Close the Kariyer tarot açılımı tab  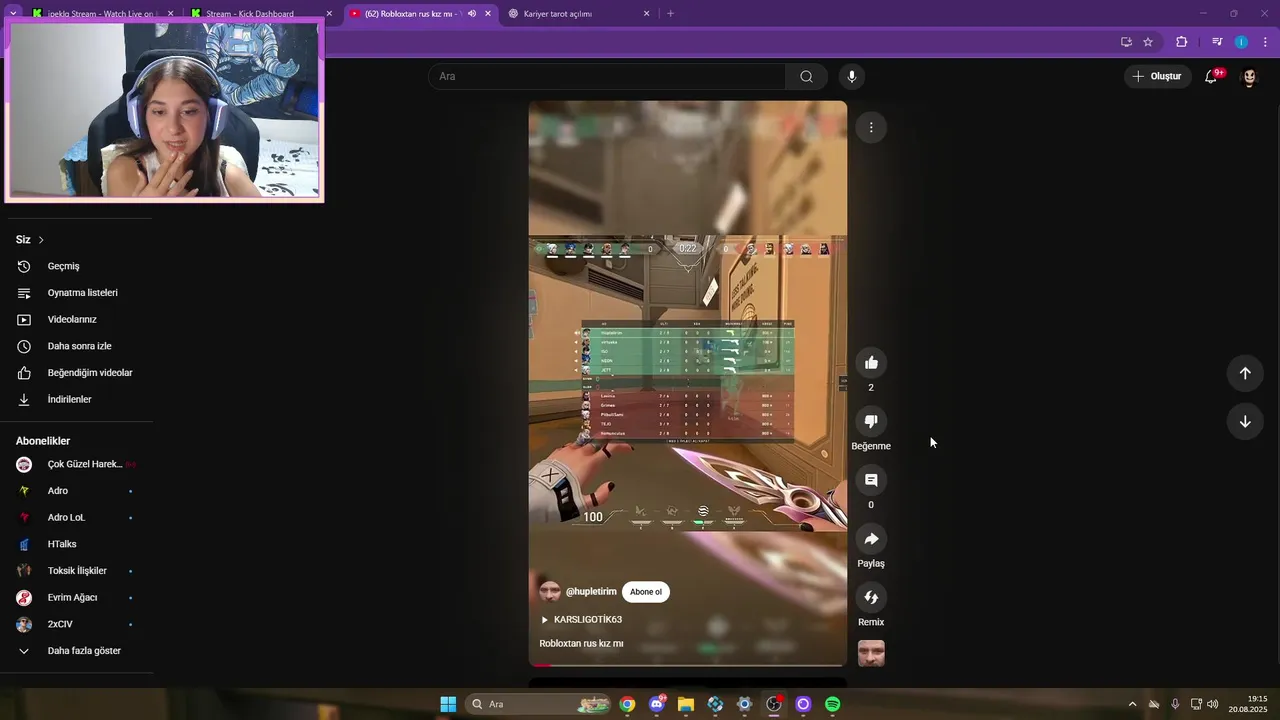coord(646,14)
